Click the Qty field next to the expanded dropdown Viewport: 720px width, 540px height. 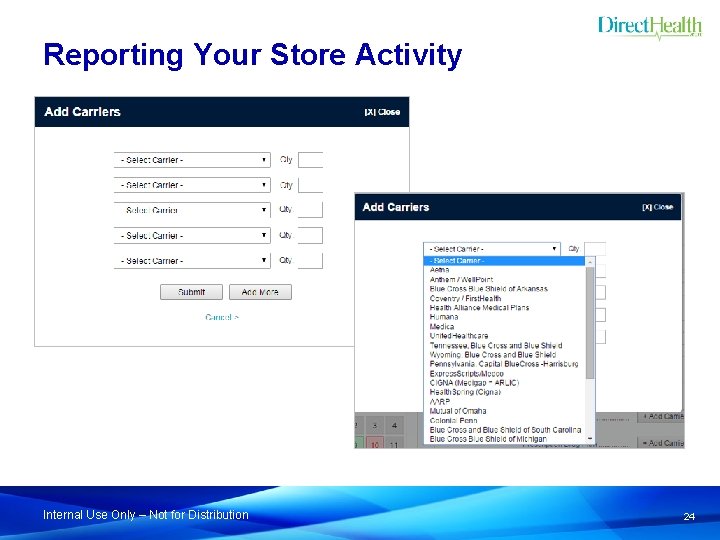(595, 249)
